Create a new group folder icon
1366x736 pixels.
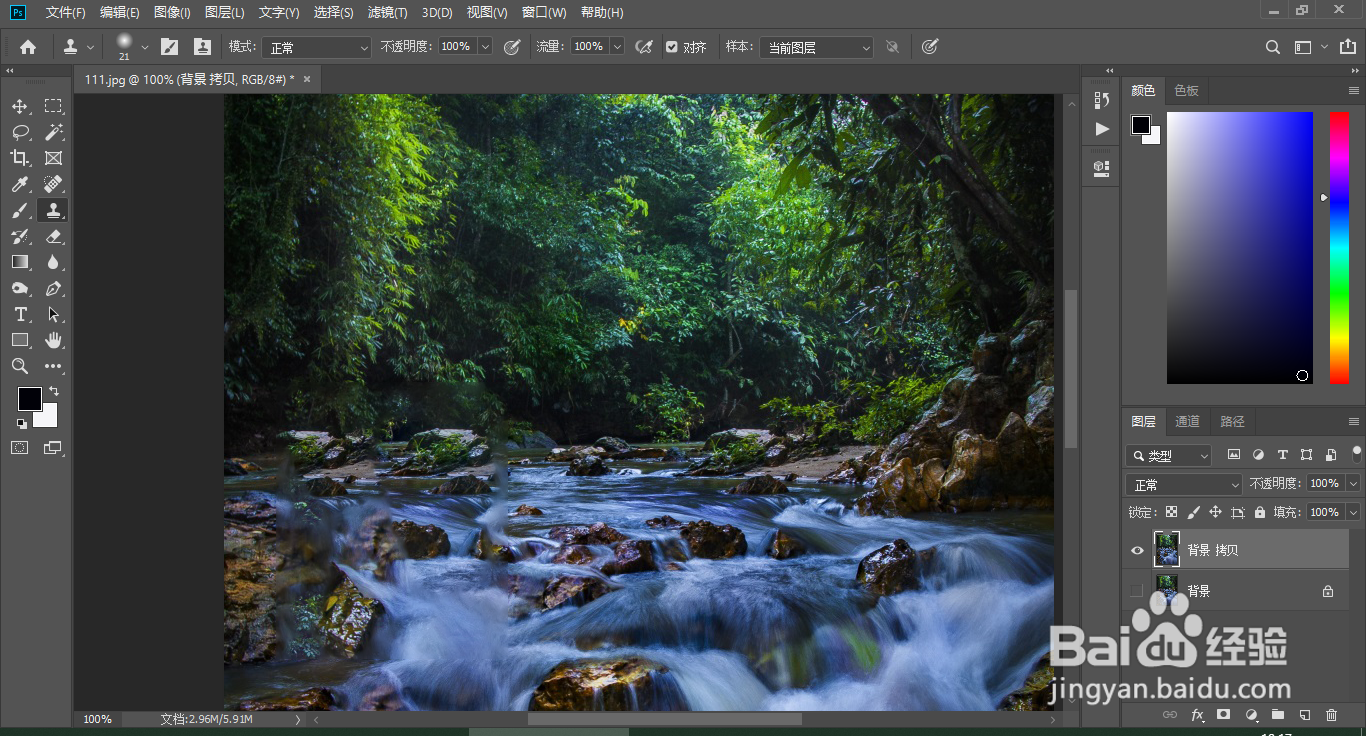1277,715
